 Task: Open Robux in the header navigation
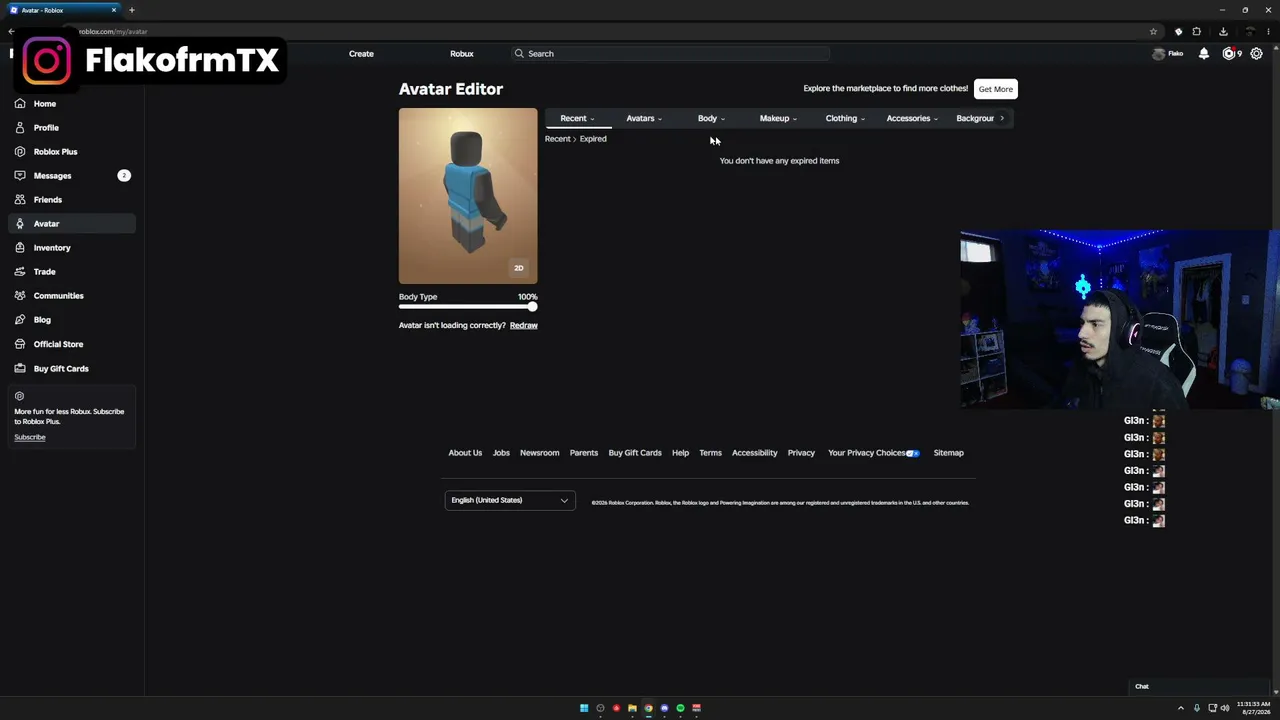click(462, 54)
